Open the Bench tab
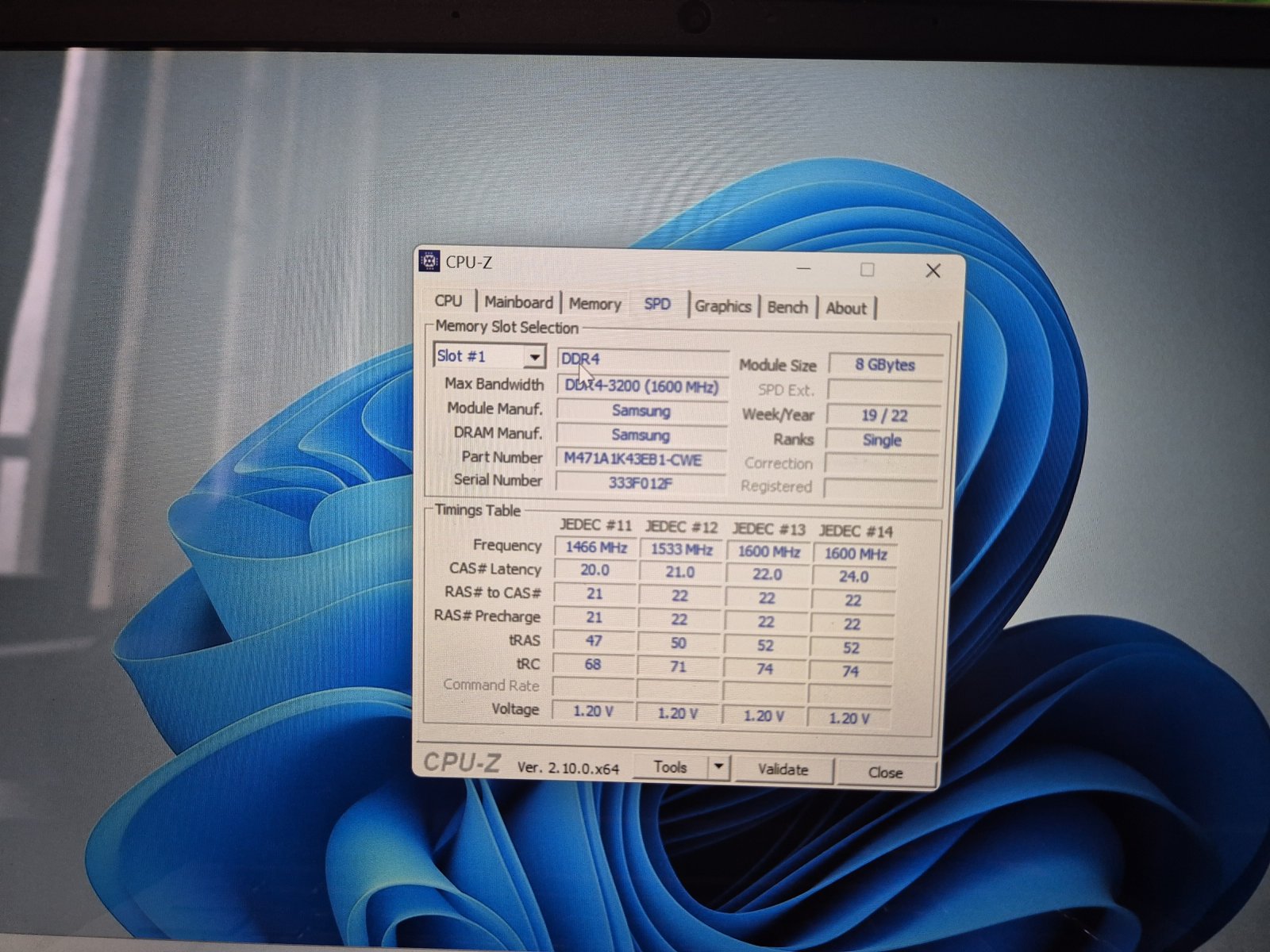The height and width of the screenshot is (952, 1270). (787, 308)
